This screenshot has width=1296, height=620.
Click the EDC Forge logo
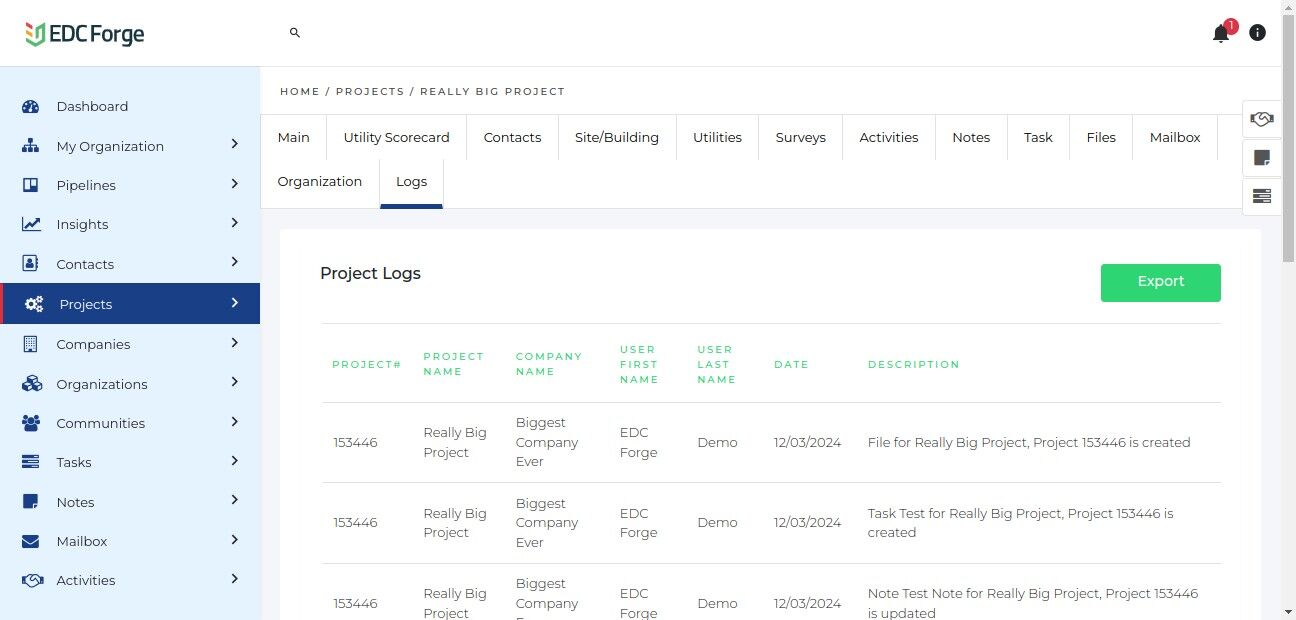pyautogui.click(x=85, y=34)
